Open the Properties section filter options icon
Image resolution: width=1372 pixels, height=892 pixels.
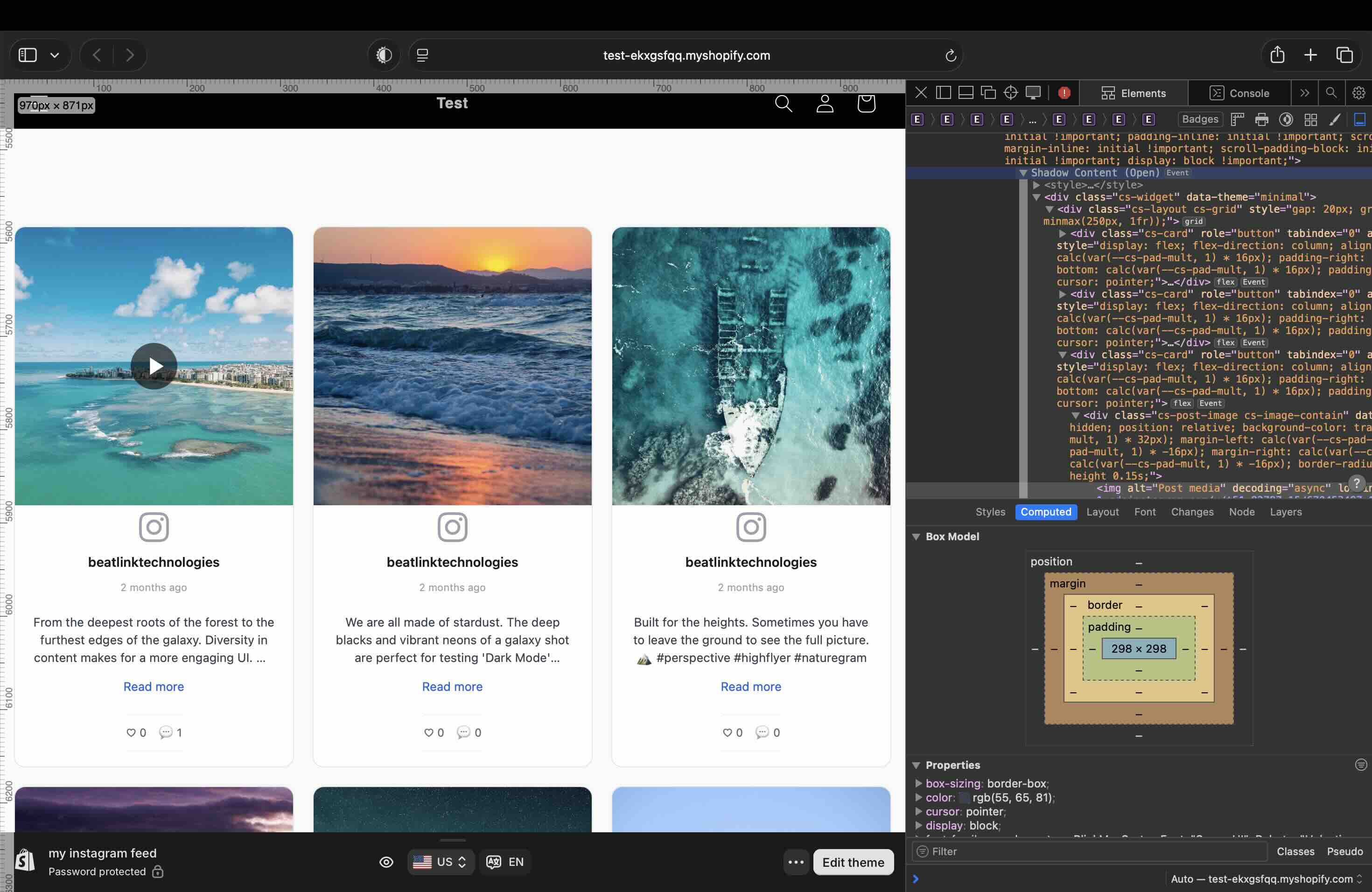tap(1360, 765)
